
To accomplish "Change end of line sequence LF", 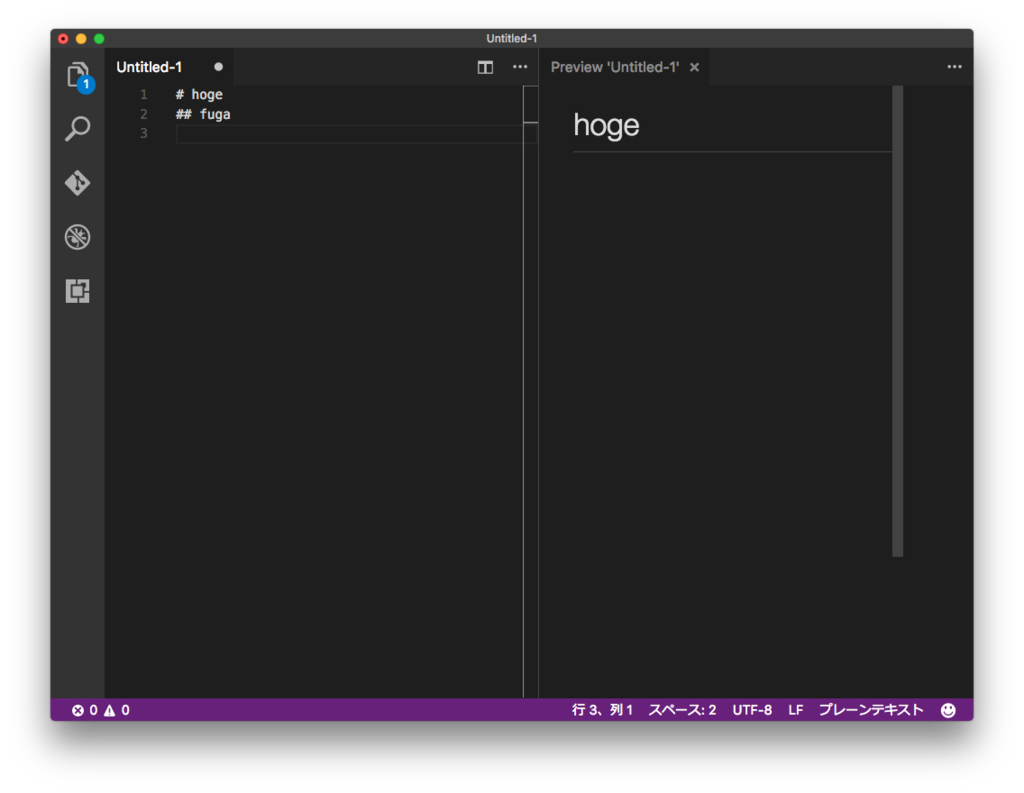I will [795, 710].
